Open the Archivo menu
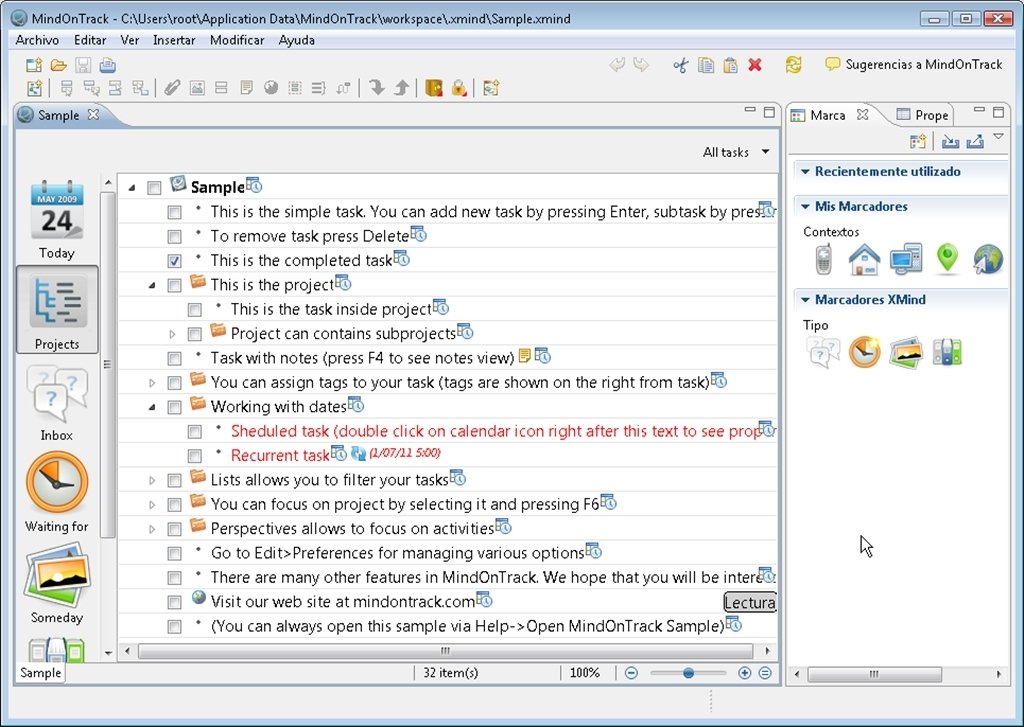 tap(37, 40)
